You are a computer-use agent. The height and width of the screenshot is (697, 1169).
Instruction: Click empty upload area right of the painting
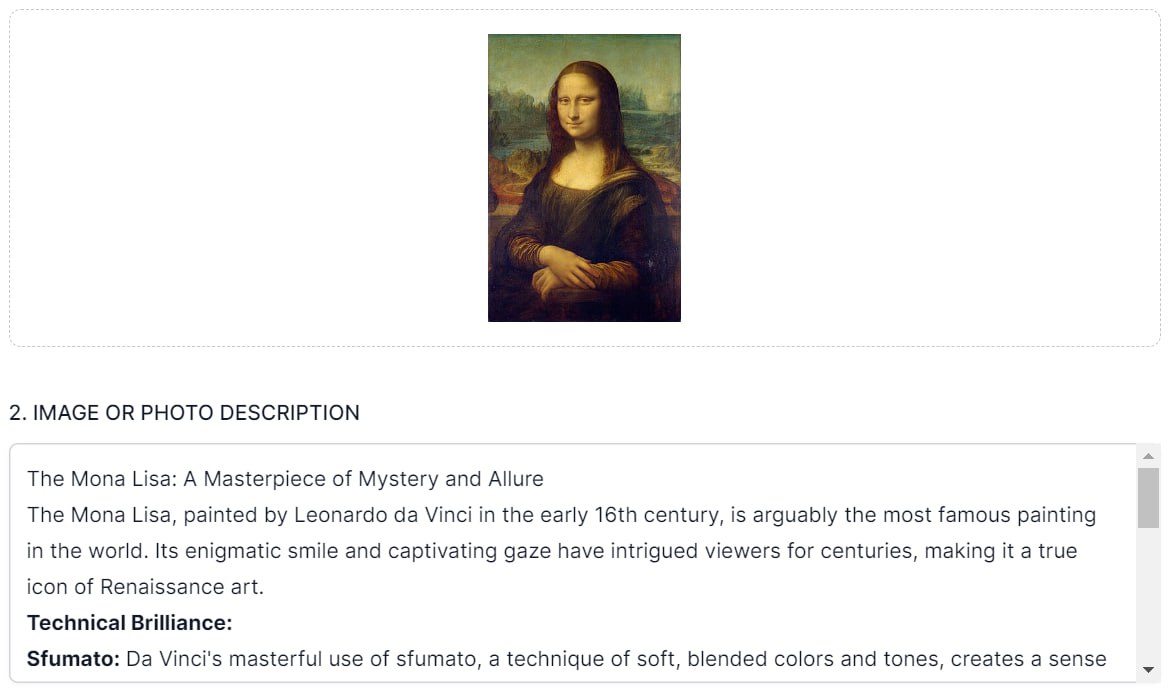[x=920, y=178]
